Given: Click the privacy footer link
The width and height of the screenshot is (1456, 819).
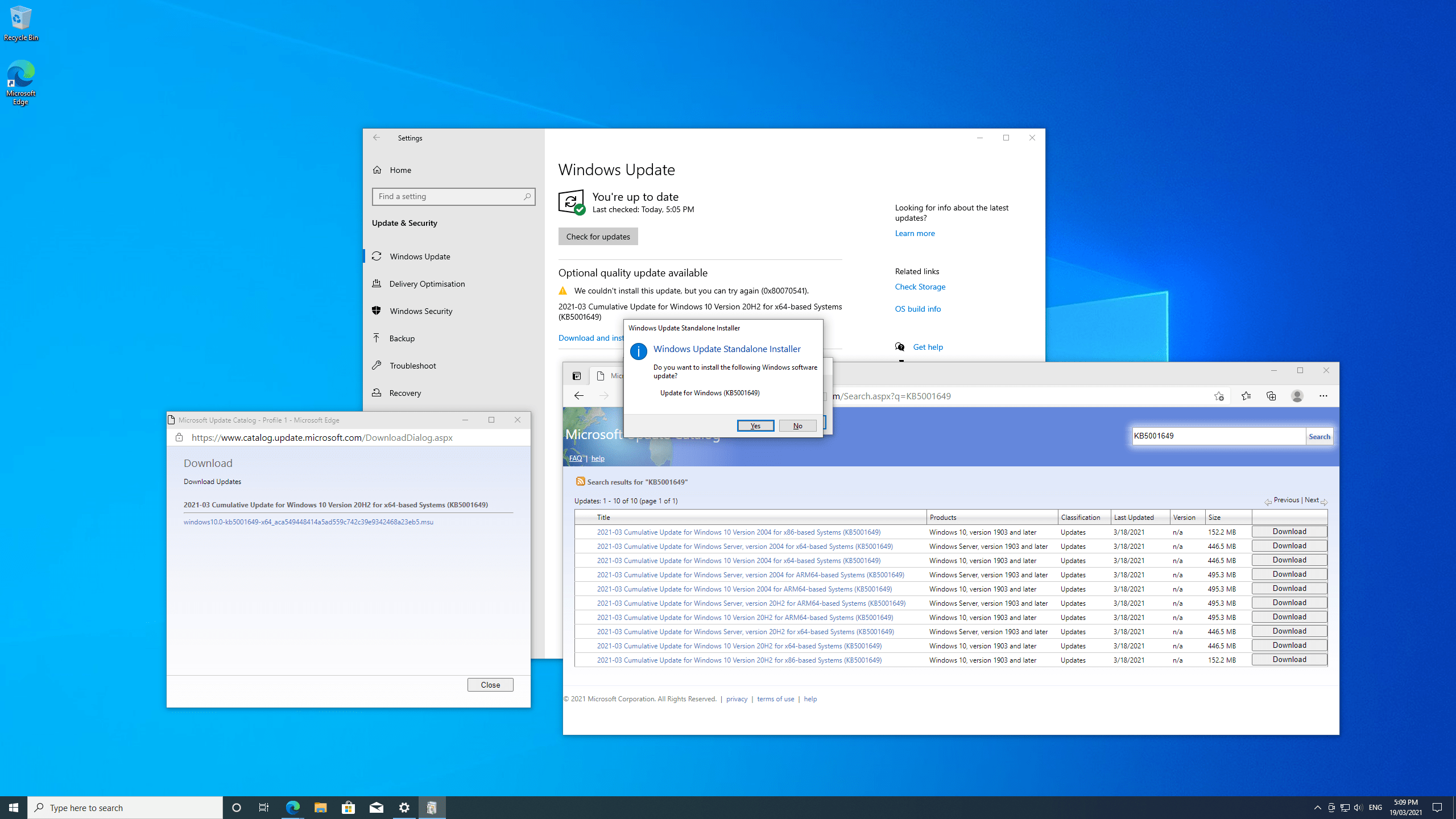Looking at the screenshot, I should [737, 699].
